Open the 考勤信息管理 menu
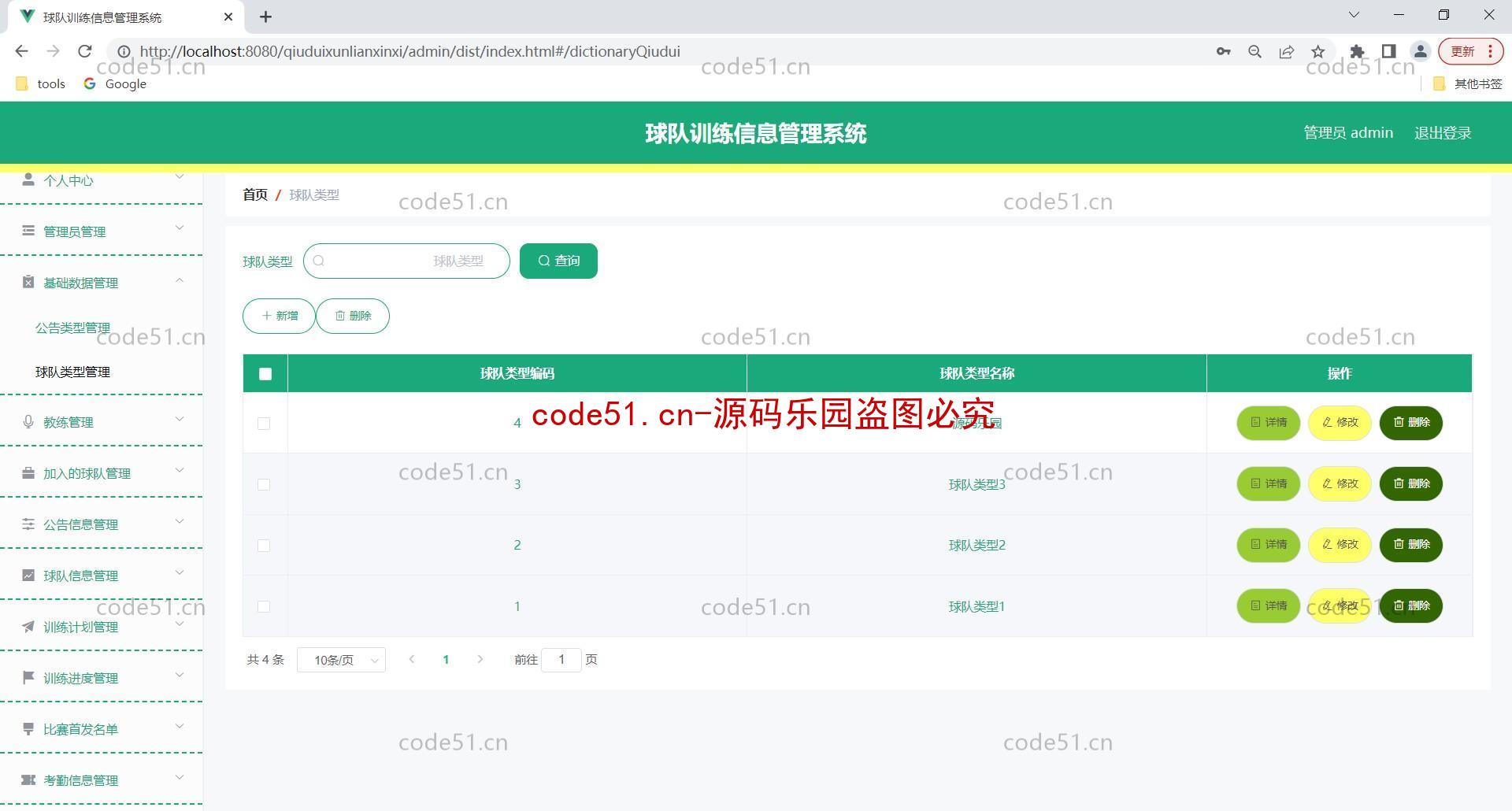1512x811 pixels. pyautogui.click(x=101, y=780)
